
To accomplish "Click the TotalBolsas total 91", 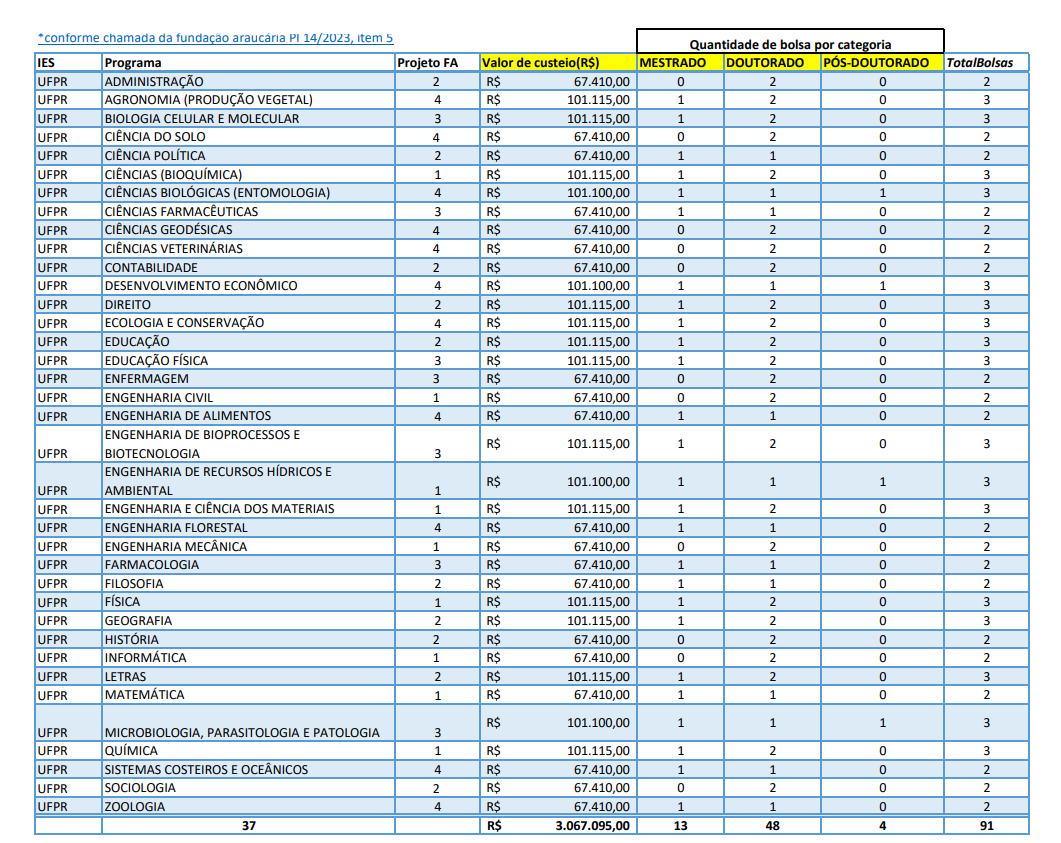I will [987, 825].
